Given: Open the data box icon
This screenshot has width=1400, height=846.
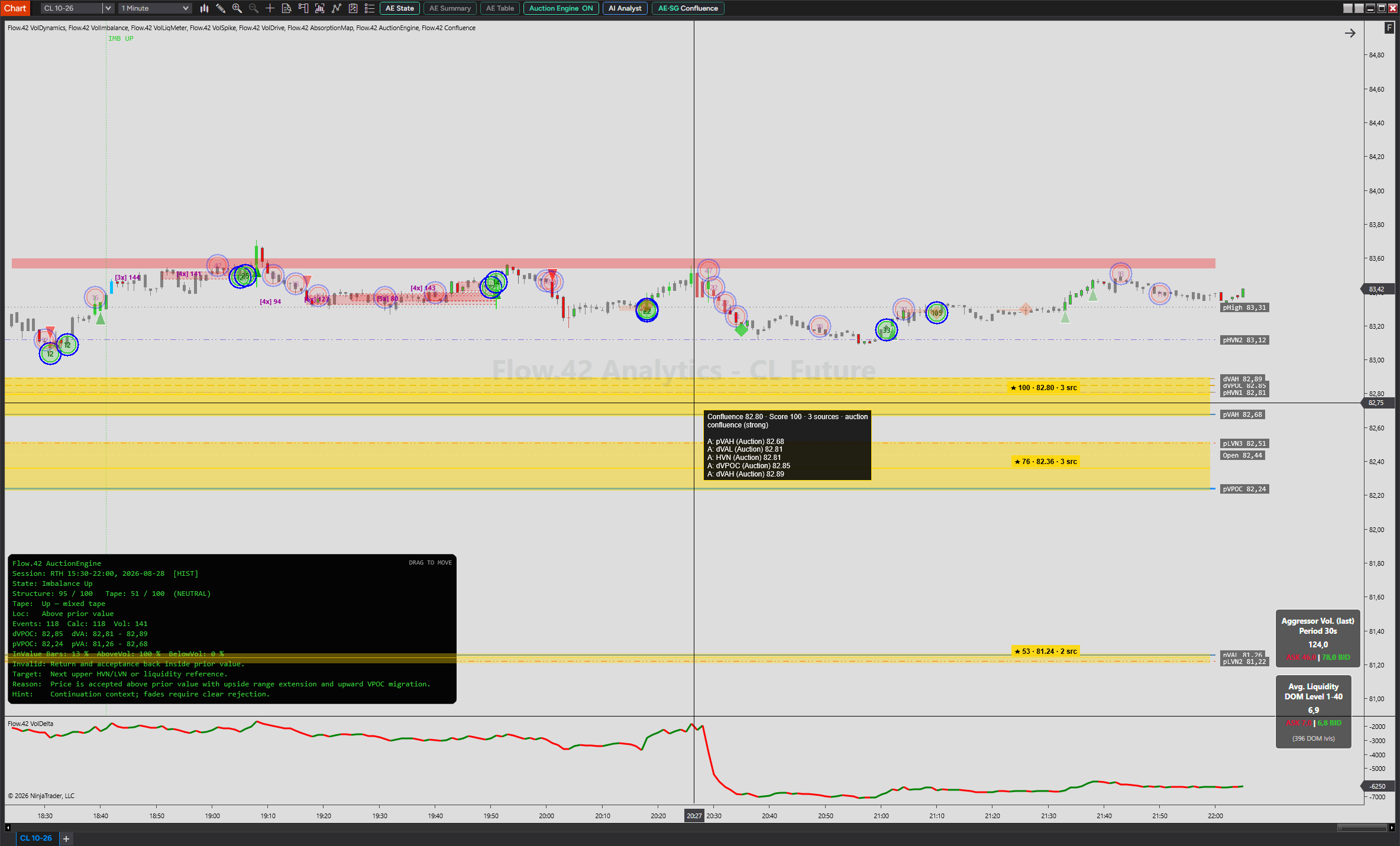Looking at the screenshot, I should click(x=287, y=8).
